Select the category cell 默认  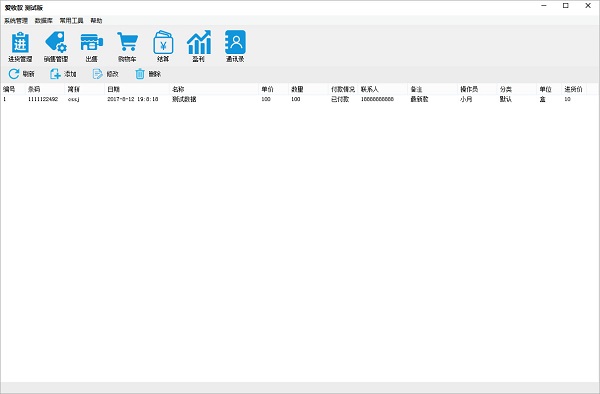point(506,99)
